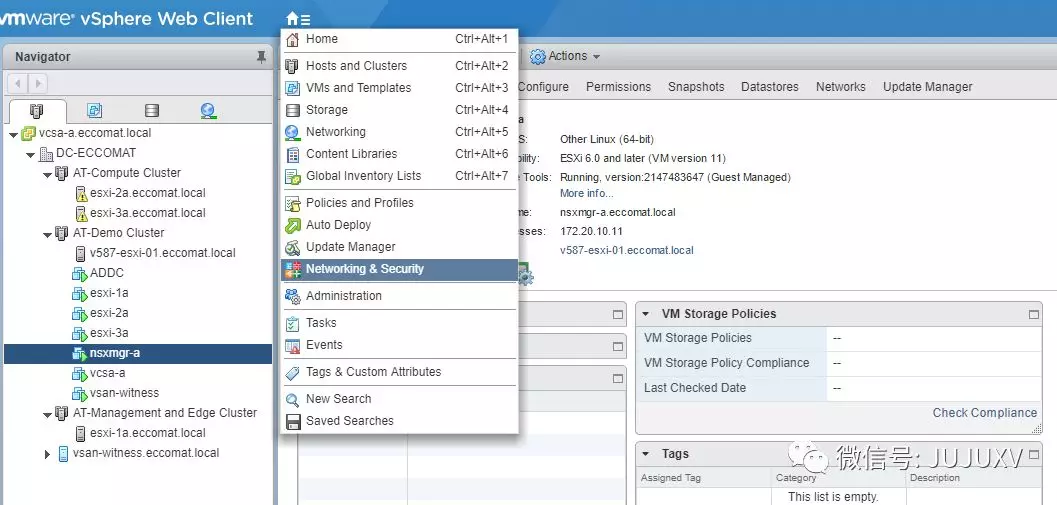Choose Home from the menu

[399, 39]
